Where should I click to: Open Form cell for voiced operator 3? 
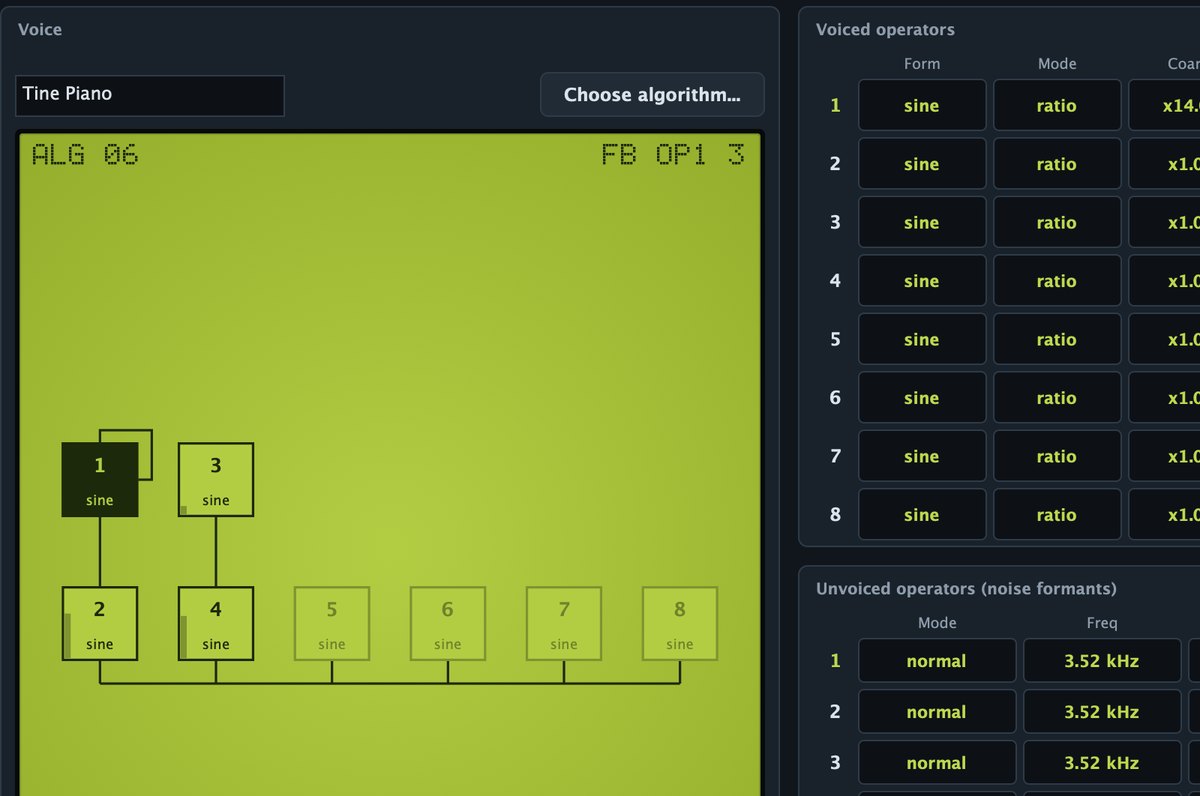point(922,222)
